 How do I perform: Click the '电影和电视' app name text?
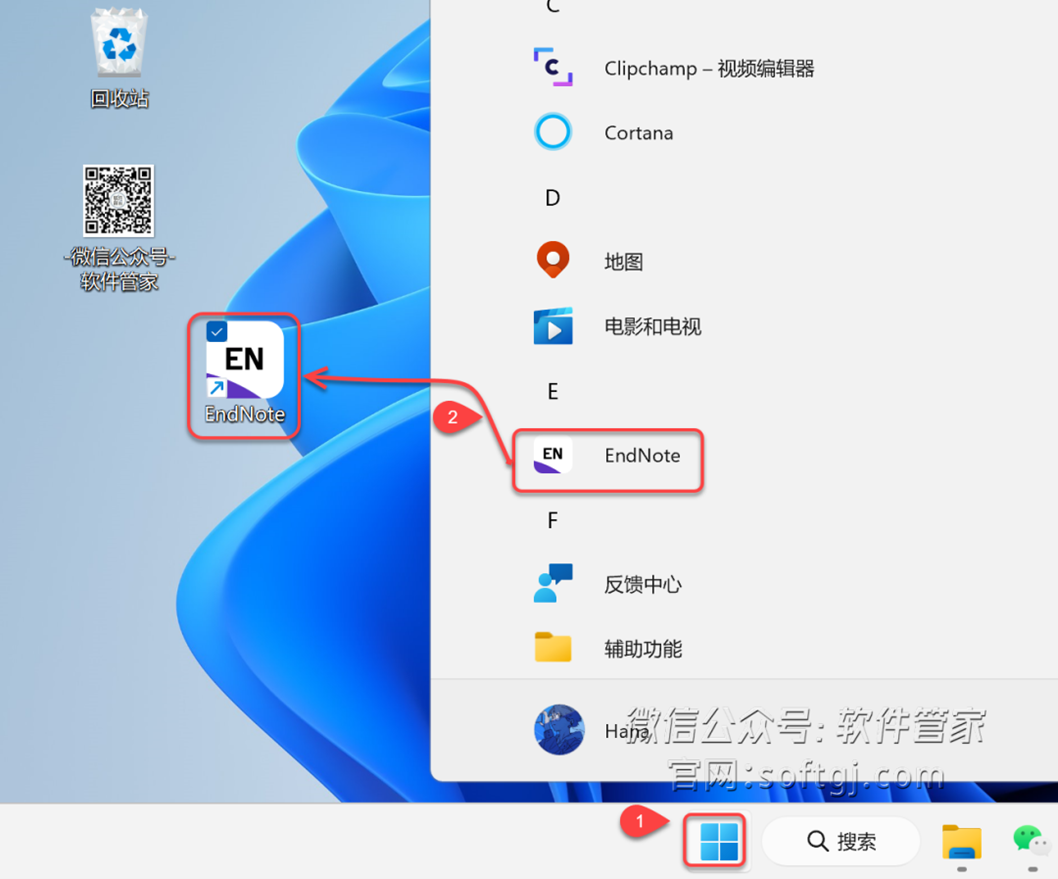click(x=652, y=327)
